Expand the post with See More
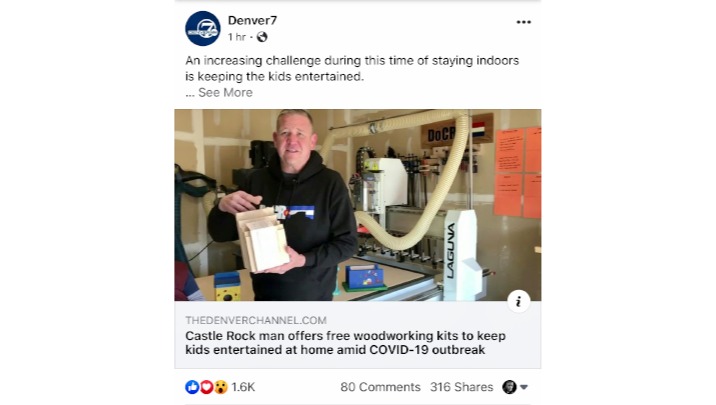The image size is (716, 405). (x=225, y=93)
